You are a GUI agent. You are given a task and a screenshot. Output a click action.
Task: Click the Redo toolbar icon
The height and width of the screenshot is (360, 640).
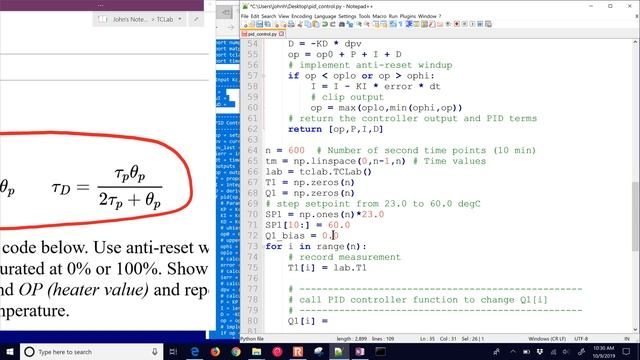pos(333,24)
